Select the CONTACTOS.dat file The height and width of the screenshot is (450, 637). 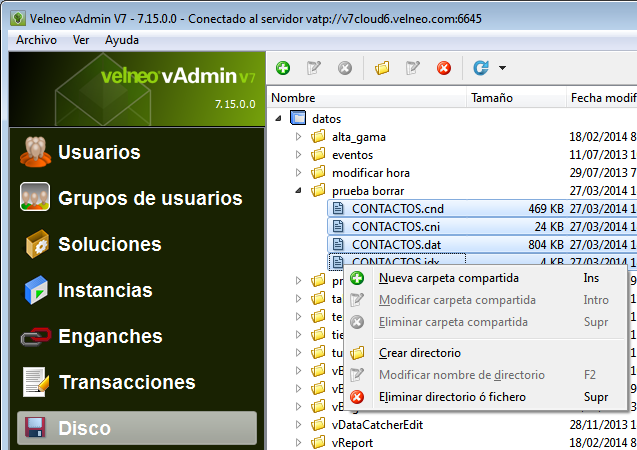[396, 244]
